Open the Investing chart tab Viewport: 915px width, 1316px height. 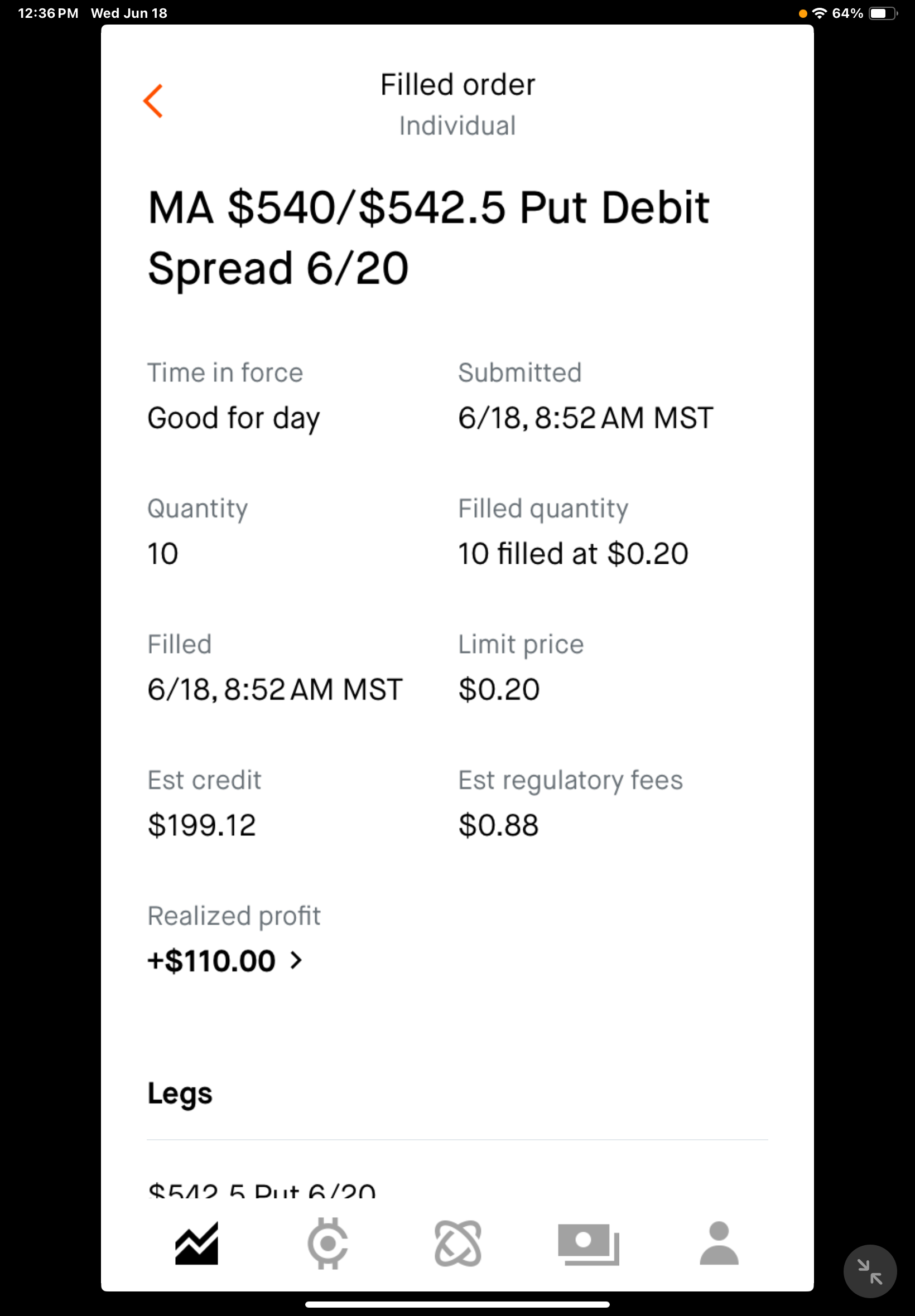[x=196, y=1244]
